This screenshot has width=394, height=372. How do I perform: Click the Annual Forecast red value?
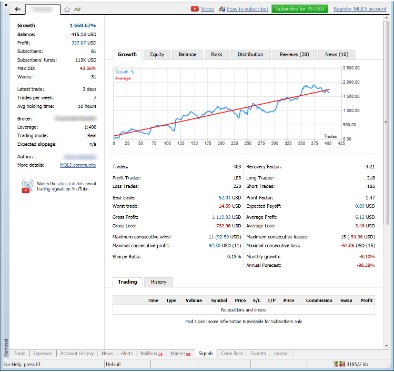point(366,265)
